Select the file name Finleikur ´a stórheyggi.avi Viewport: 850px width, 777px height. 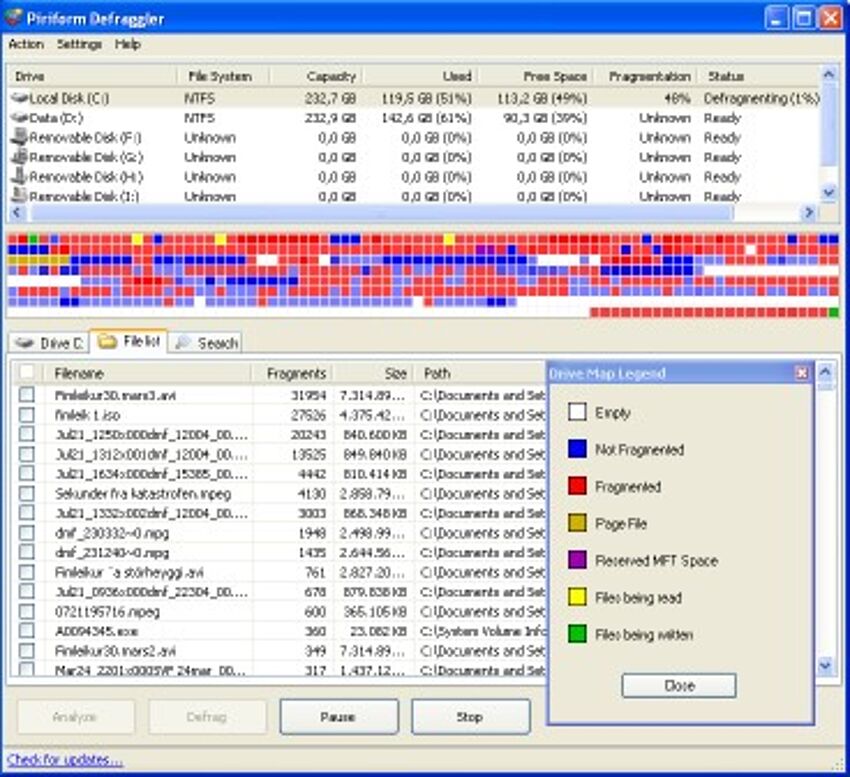point(130,572)
